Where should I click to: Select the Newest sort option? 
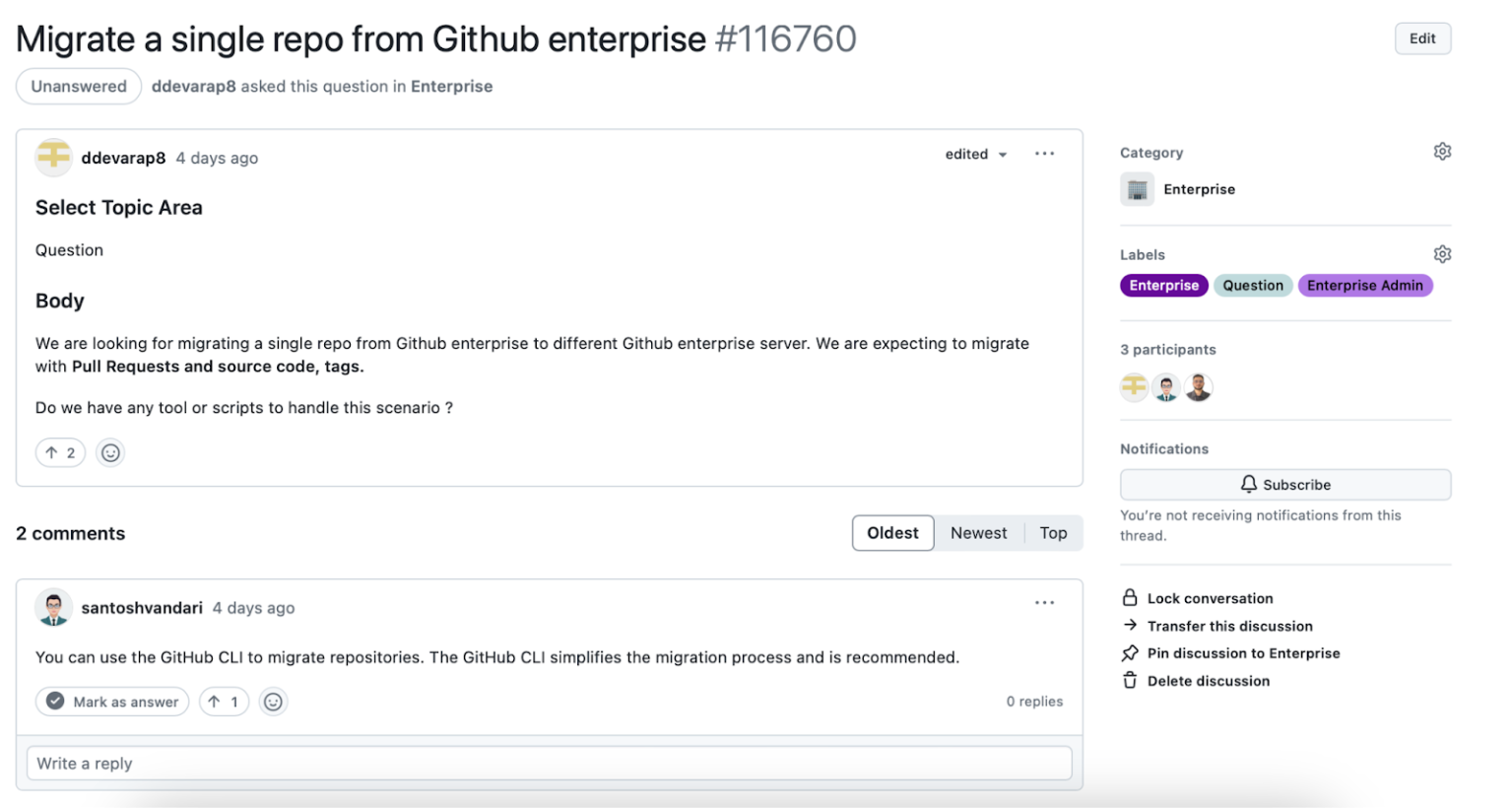[978, 532]
